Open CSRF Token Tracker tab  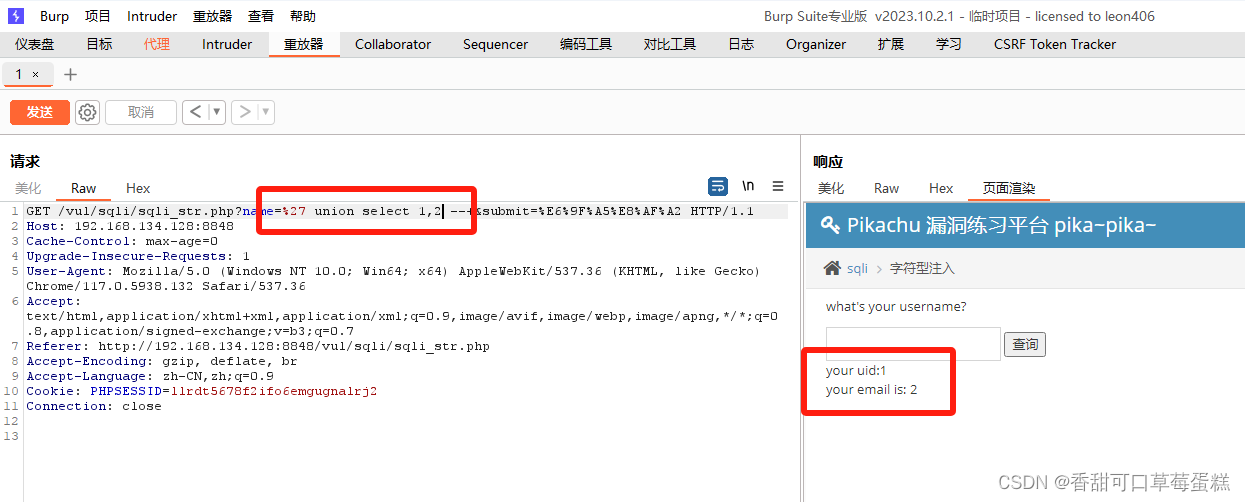(x=1055, y=44)
